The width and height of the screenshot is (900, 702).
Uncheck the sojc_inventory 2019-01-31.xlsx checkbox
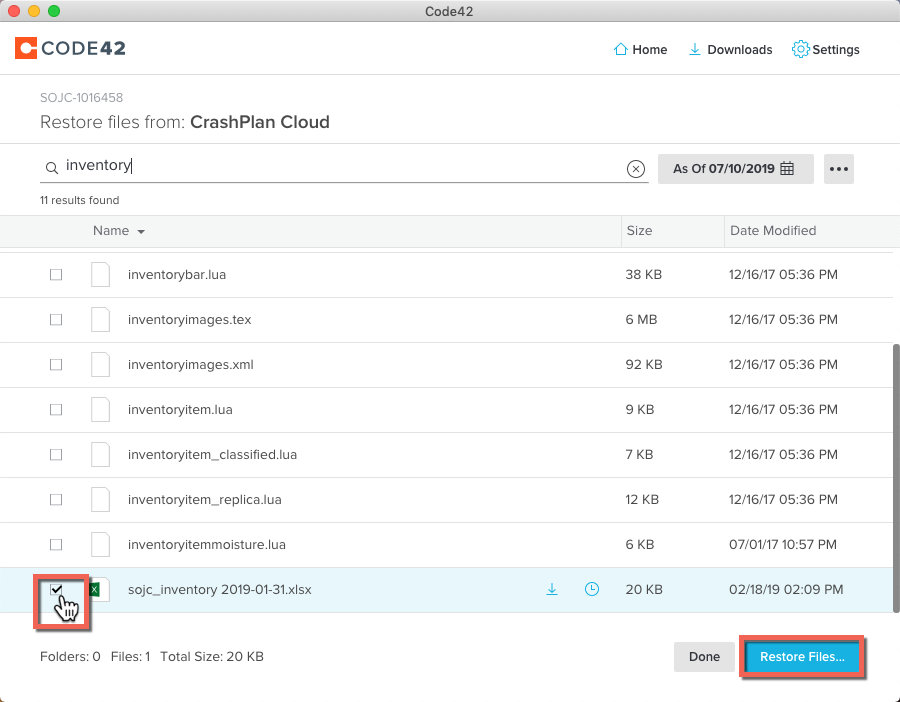pyautogui.click(x=56, y=589)
